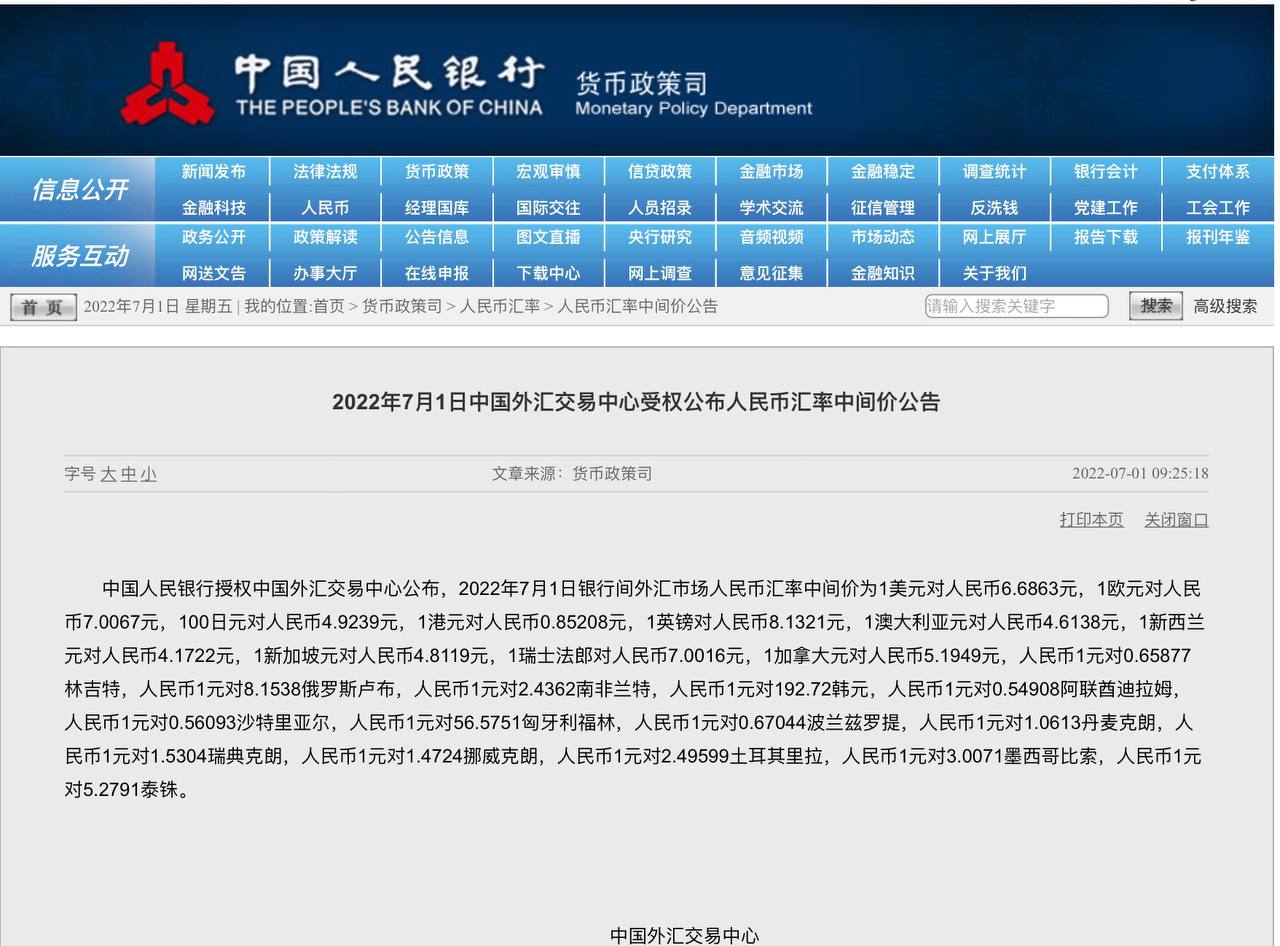Open the 人员招录 menu item
Viewport: 1280px width, 946px height.
pyautogui.click(x=660, y=208)
